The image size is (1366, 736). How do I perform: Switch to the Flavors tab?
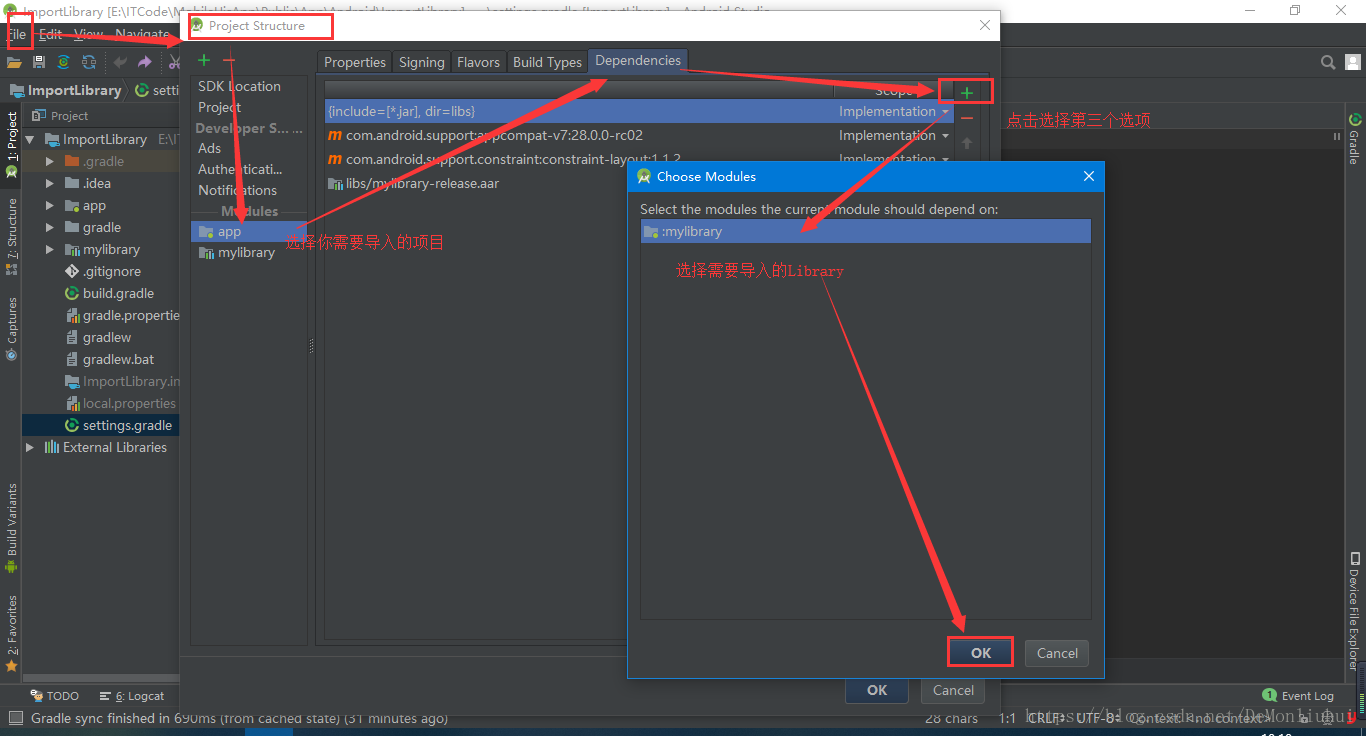click(478, 62)
